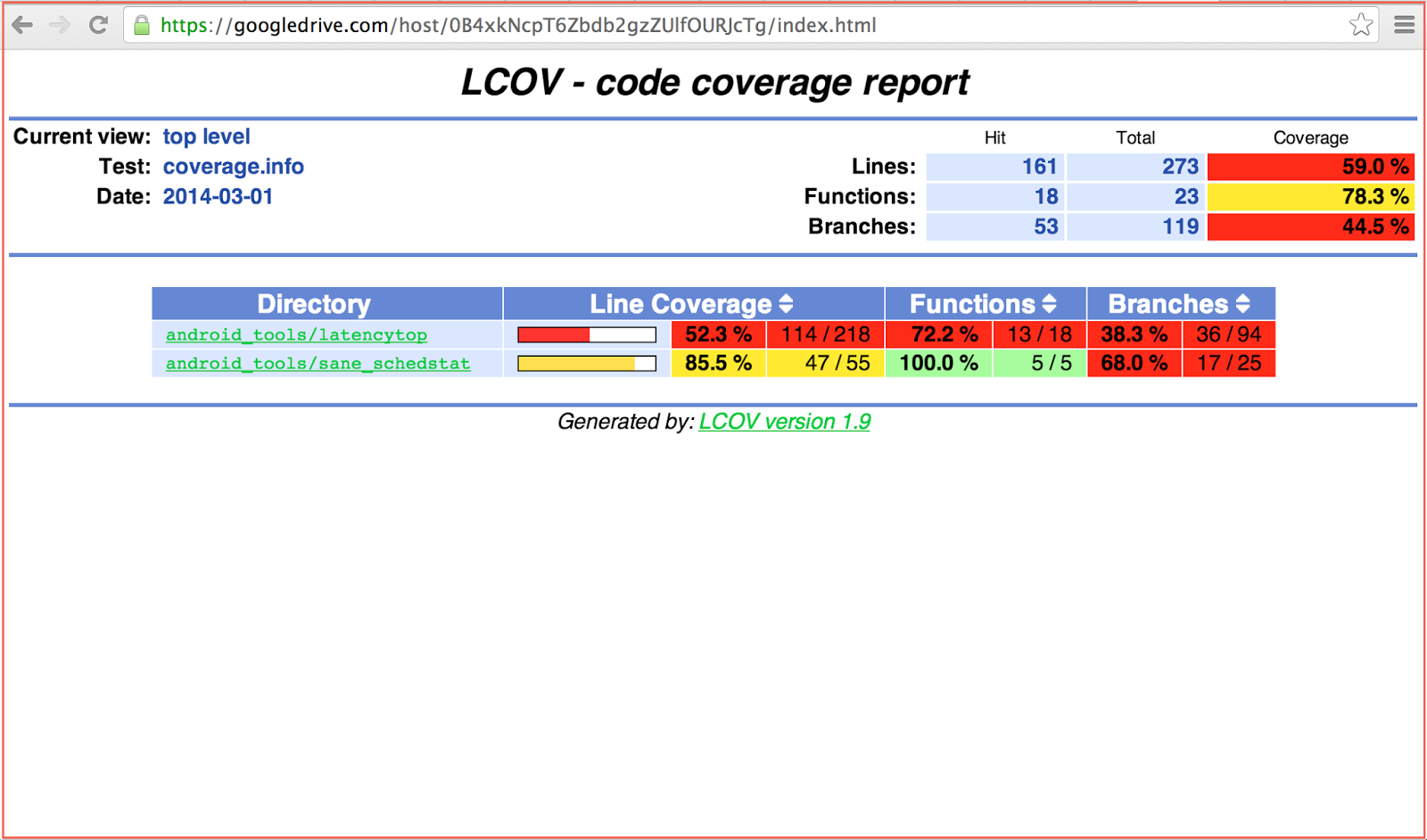Open the browser hamburger menu
The width and height of the screenshot is (1427, 840).
click(x=1402, y=25)
